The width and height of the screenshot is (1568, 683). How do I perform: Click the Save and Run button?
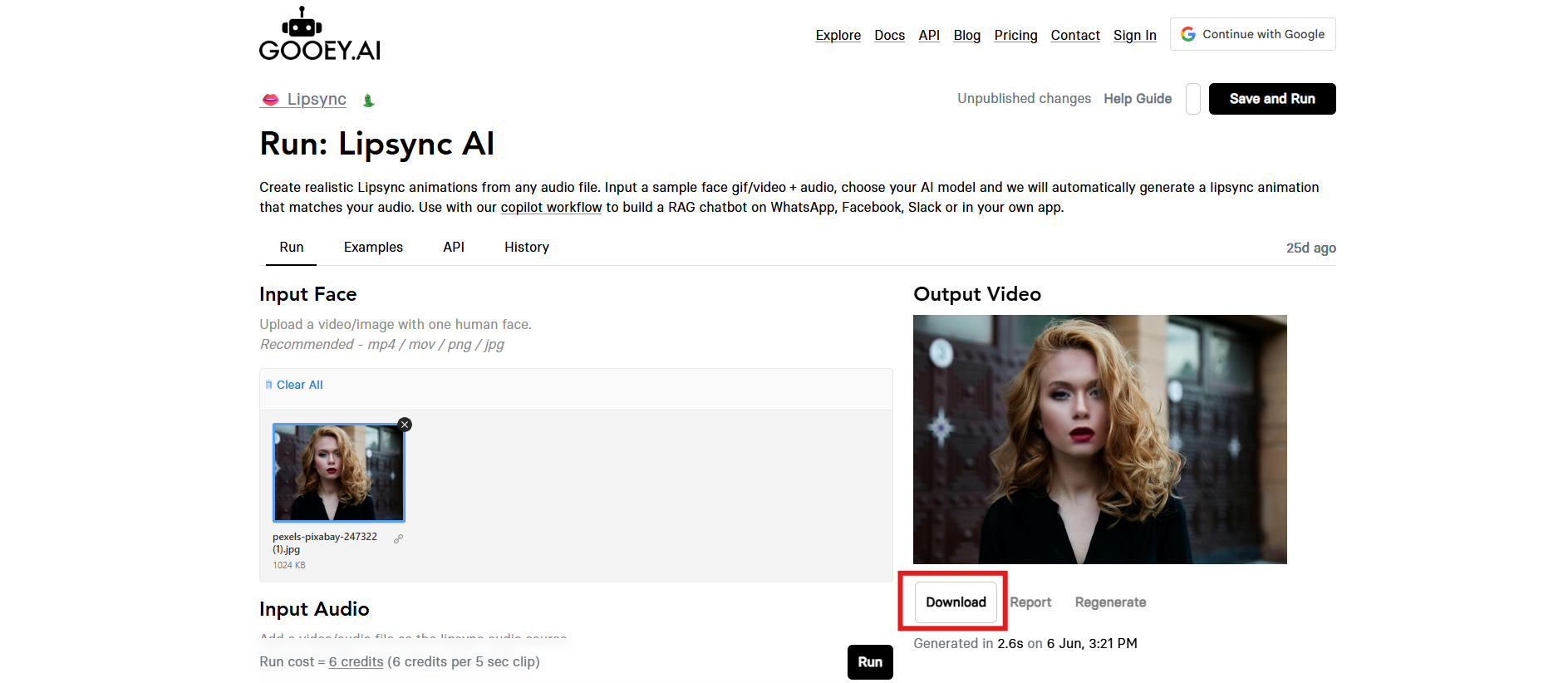[x=1272, y=99]
